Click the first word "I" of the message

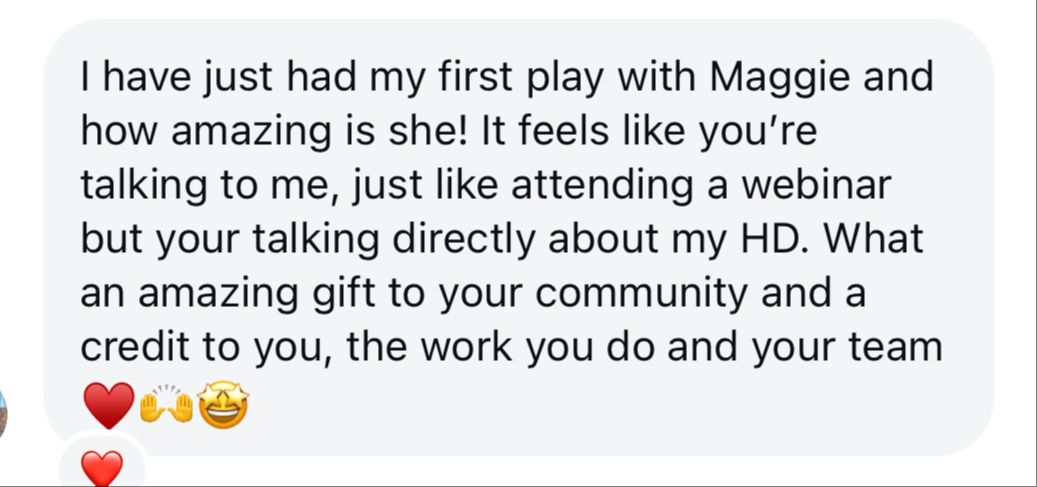pyautogui.click(x=86, y=78)
